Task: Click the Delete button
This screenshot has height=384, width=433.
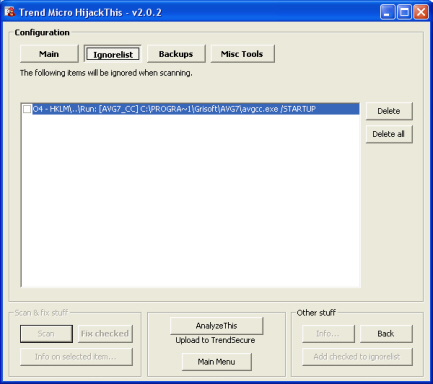Action: 389,111
